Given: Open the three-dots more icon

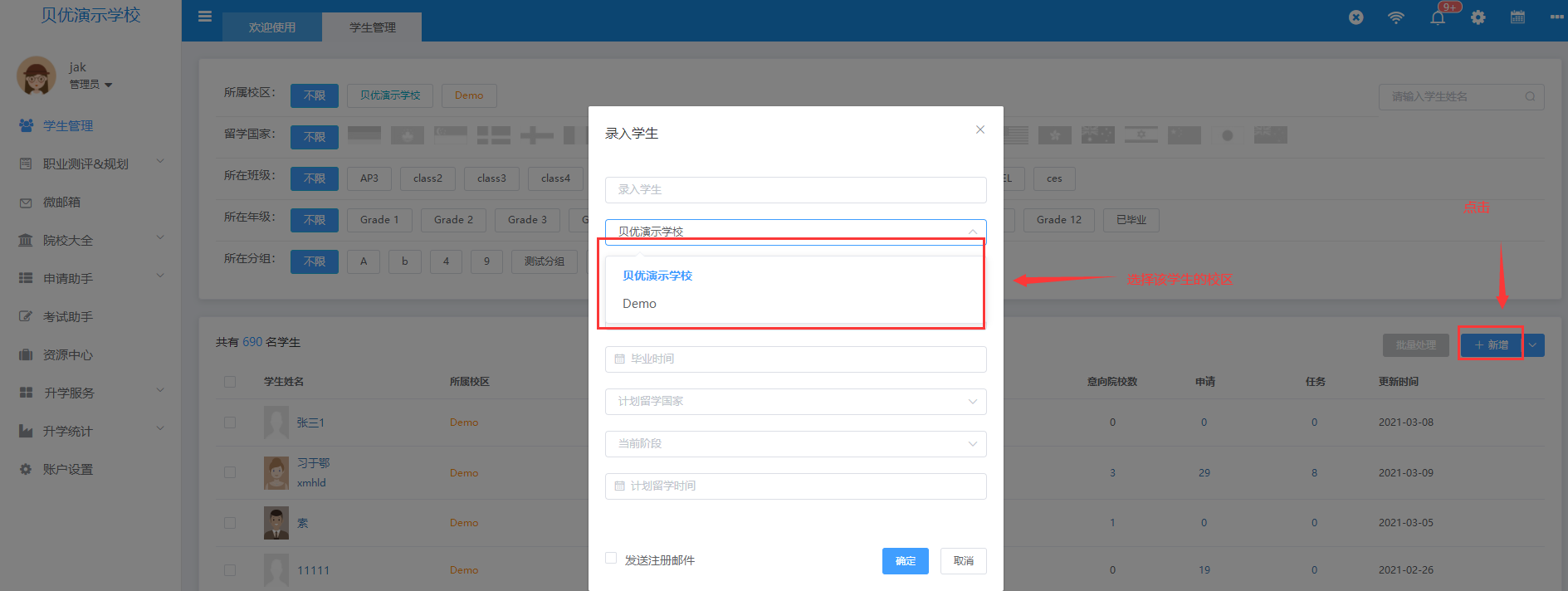Looking at the screenshot, I should pos(1556,17).
